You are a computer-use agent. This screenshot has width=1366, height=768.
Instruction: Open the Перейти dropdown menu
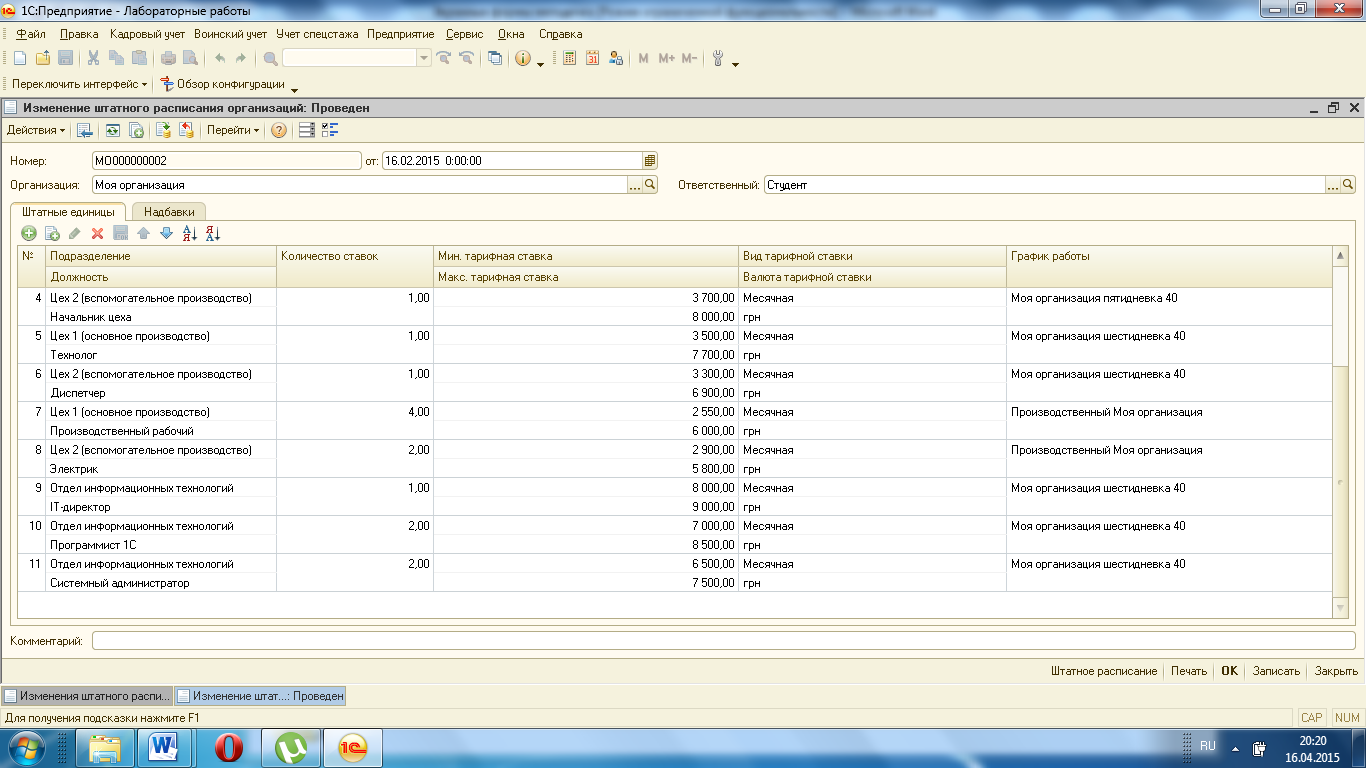233,130
